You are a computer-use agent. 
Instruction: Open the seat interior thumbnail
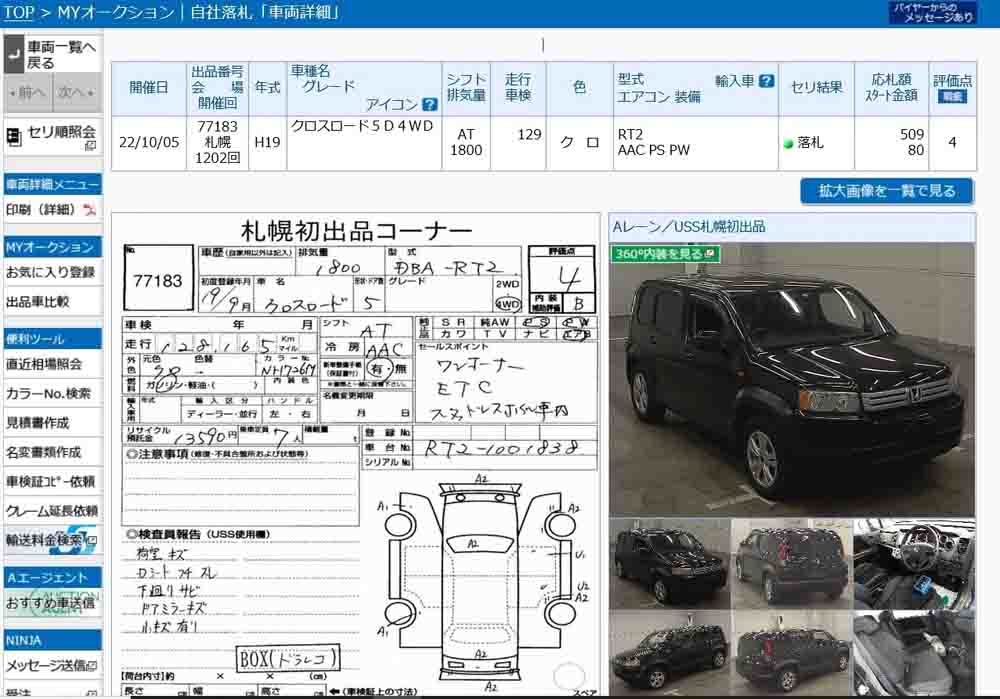coord(915,652)
